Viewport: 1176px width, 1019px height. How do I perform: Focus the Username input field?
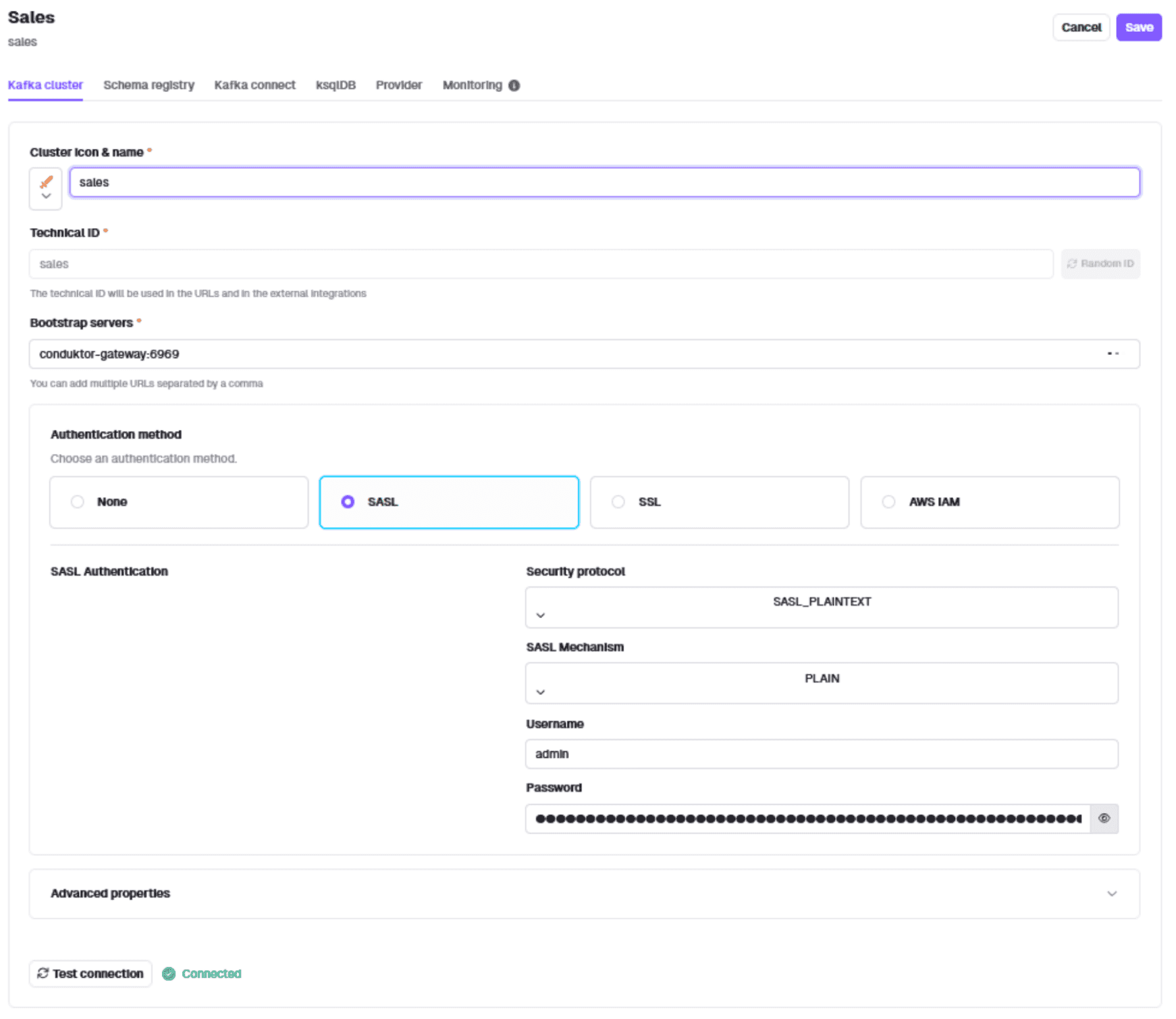(x=821, y=754)
